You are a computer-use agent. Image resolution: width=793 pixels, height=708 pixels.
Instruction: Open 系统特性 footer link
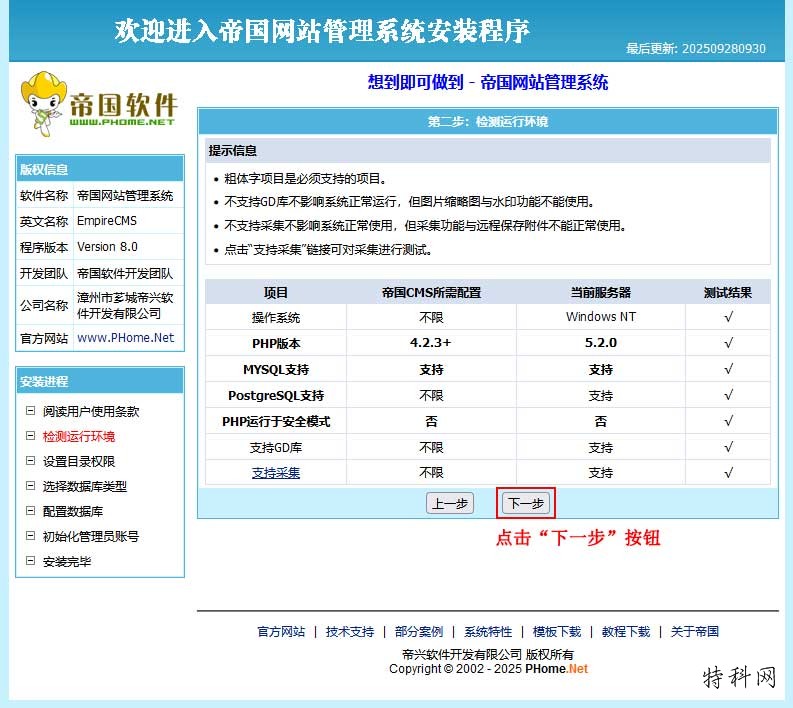point(488,632)
